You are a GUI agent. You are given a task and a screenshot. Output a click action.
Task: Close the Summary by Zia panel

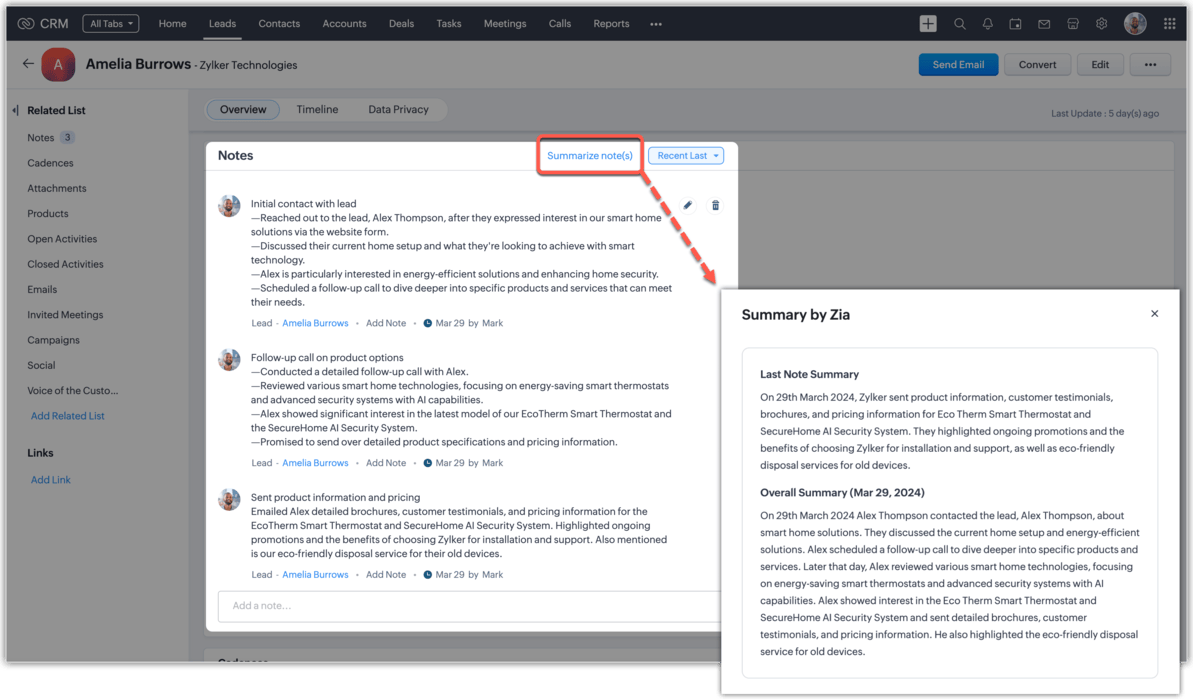coord(1154,314)
